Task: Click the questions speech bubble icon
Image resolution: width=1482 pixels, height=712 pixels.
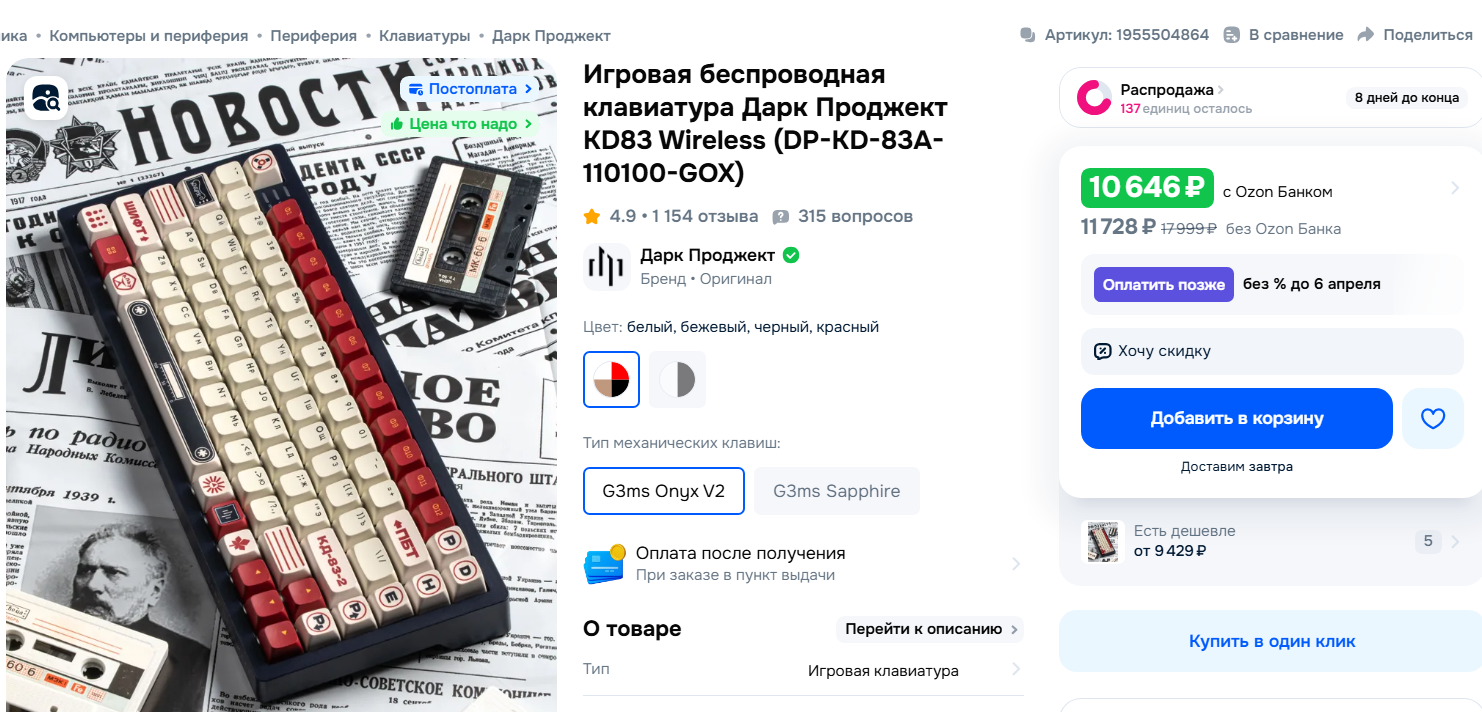Action: pyautogui.click(x=781, y=217)
